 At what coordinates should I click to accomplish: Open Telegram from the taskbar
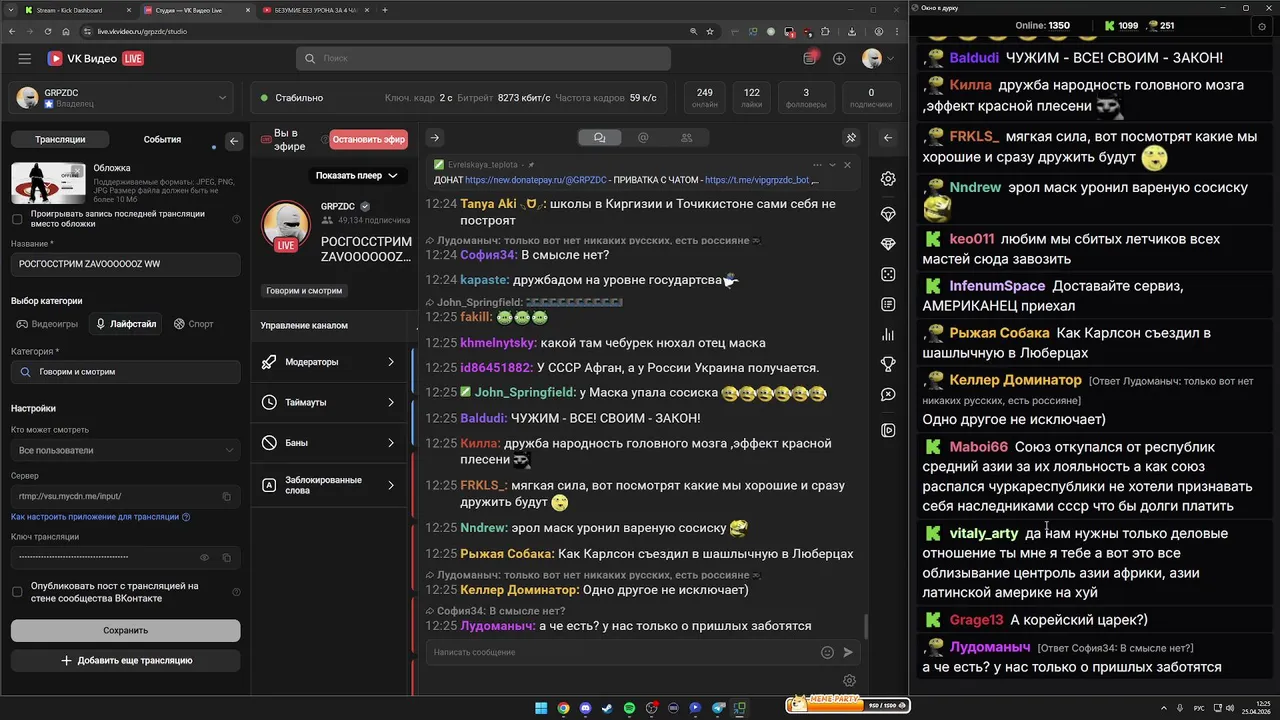click(718, 708)
